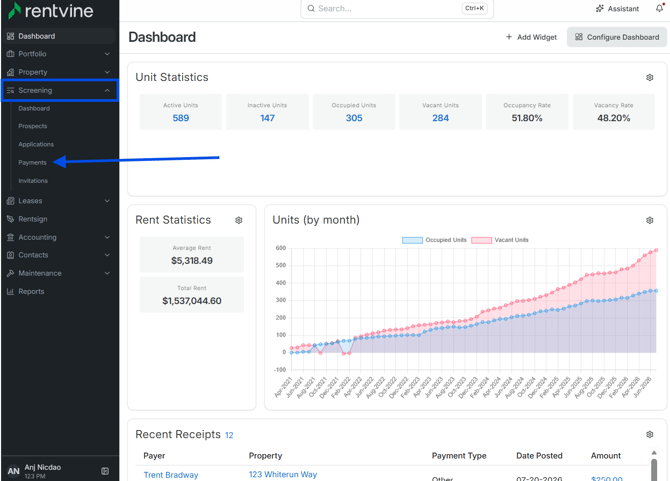670x481 pixels.
Task: Open Recent Receipts widget settings gear
Action: pyautogui.click(x=649, y=434)
